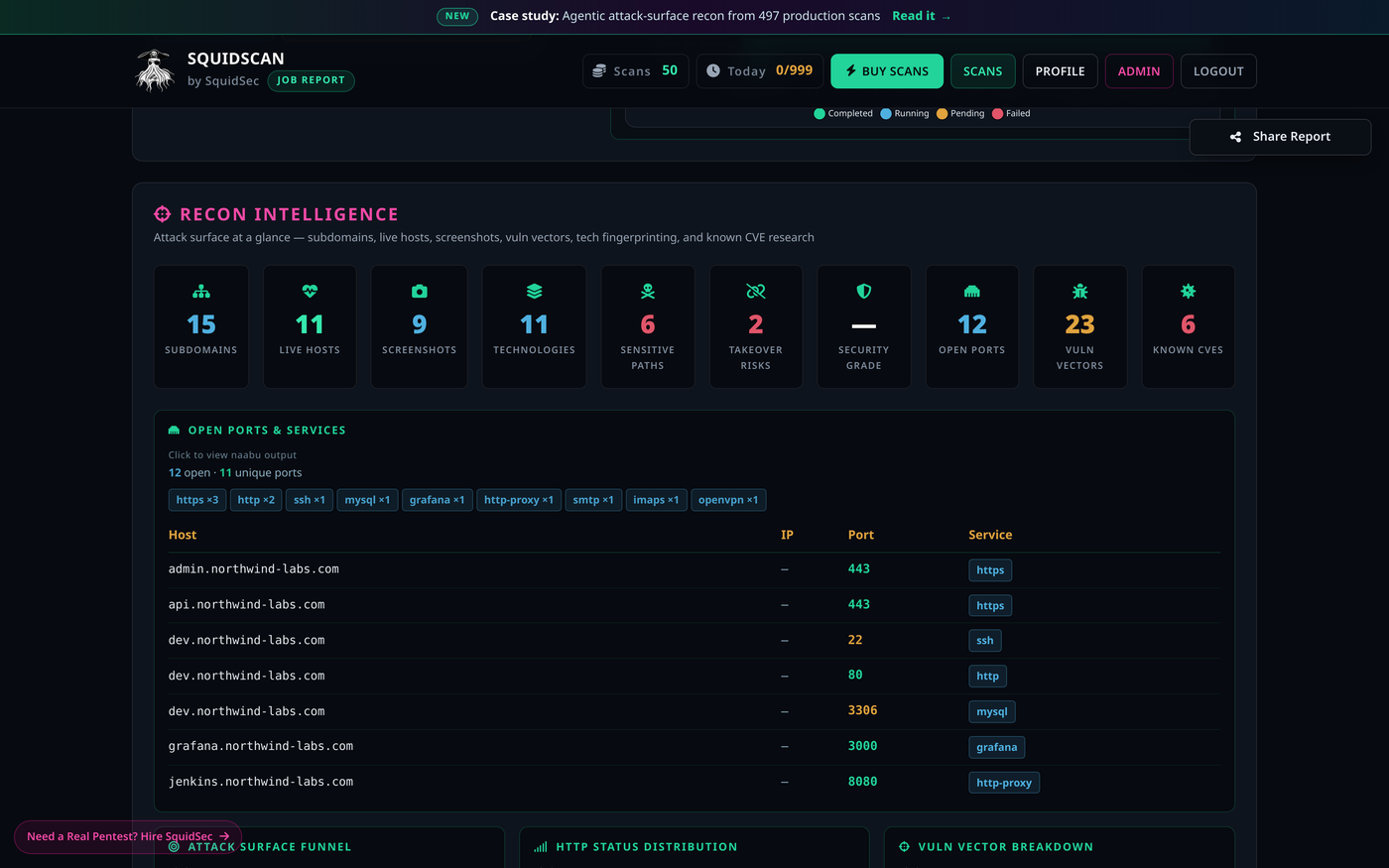
Task: Click the Known CVEs virus icon
Action: coord(1189,292)
